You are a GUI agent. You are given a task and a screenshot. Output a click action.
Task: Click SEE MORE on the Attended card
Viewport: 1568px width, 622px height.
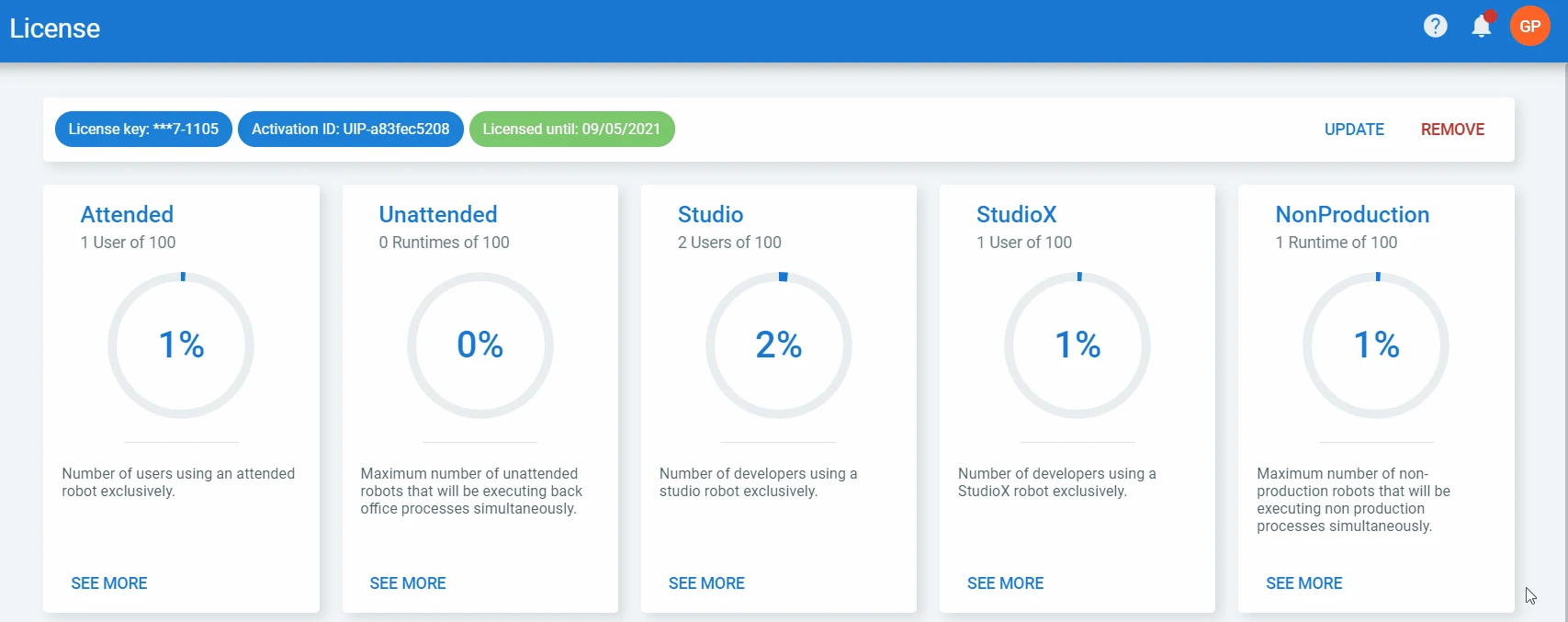point(109,583)
